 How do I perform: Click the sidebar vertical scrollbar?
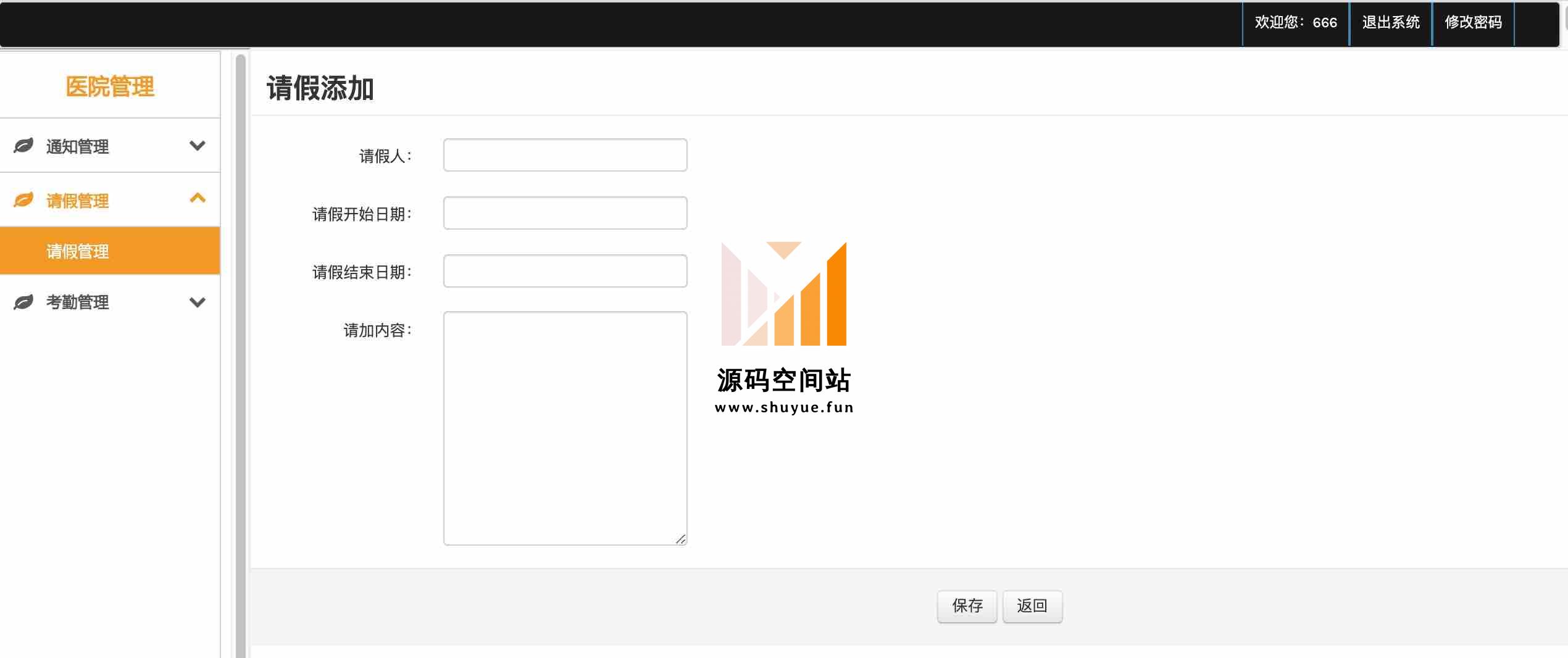tap(241, 356)
